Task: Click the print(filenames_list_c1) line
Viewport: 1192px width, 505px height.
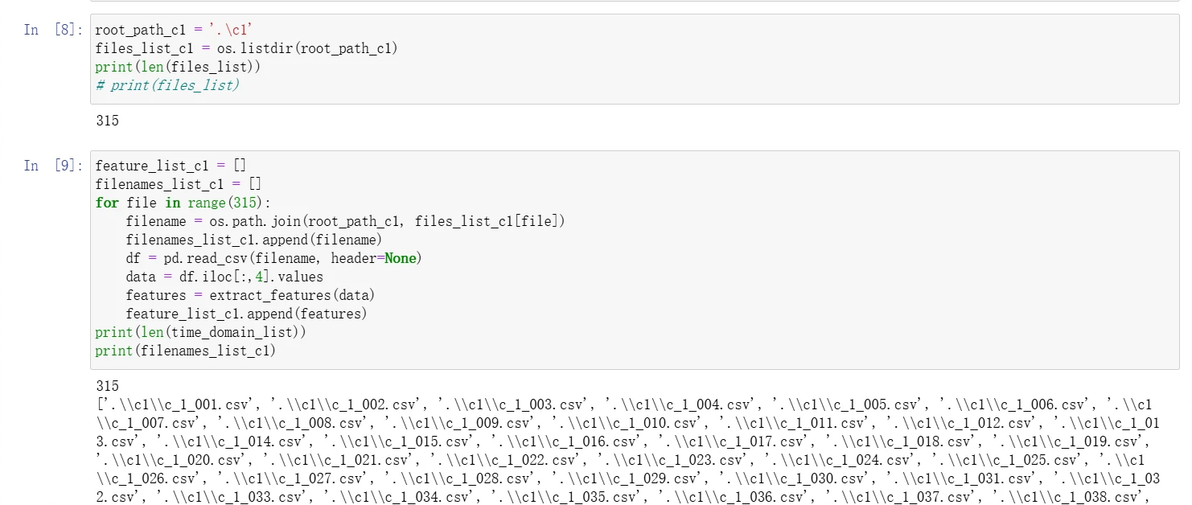Action: point(185,351)
